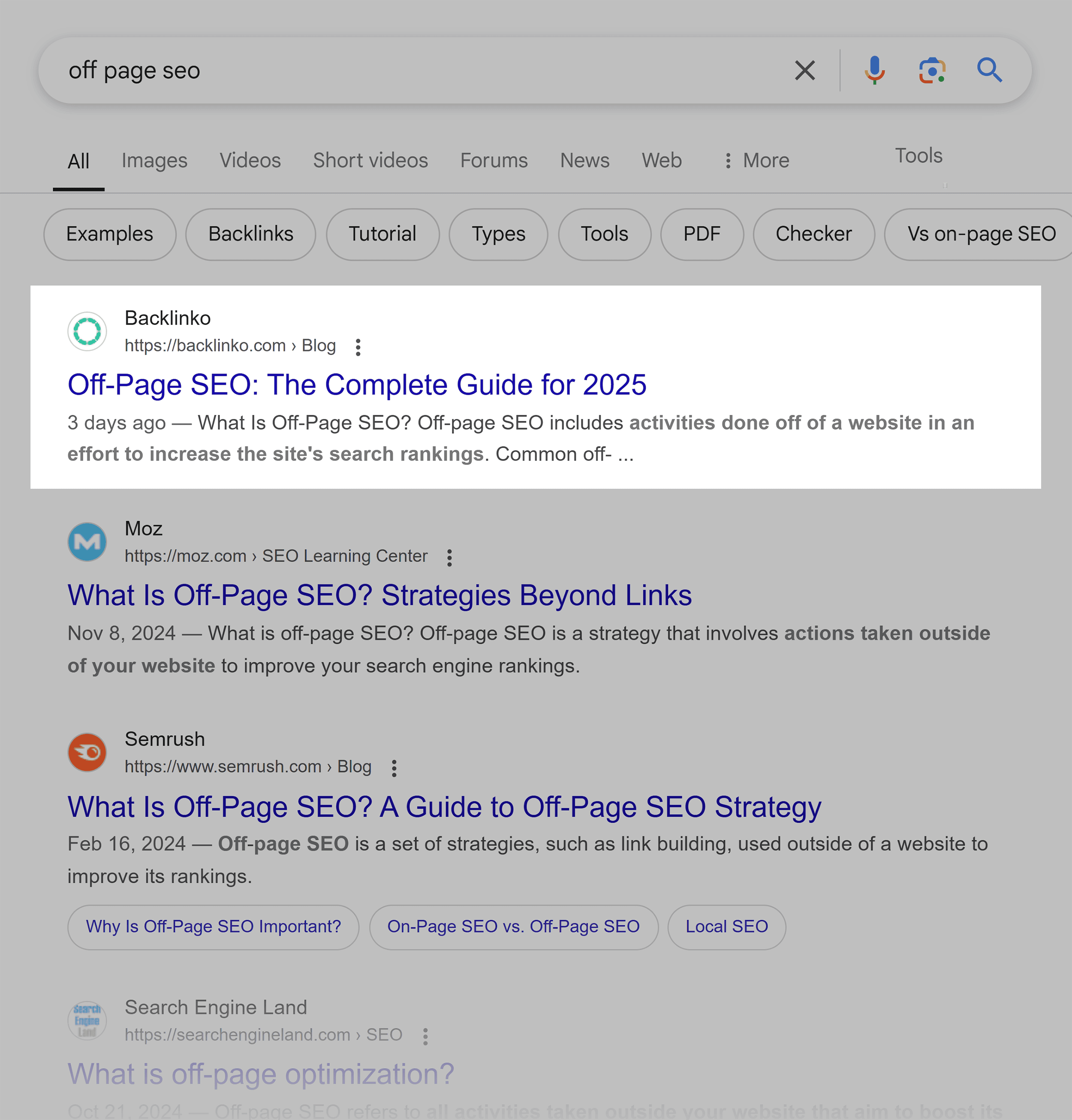Screen dimensions: 1072x1120
Task: Open A Guide to Off-Page SEO Strategy result
Action: tap(444, 807)
